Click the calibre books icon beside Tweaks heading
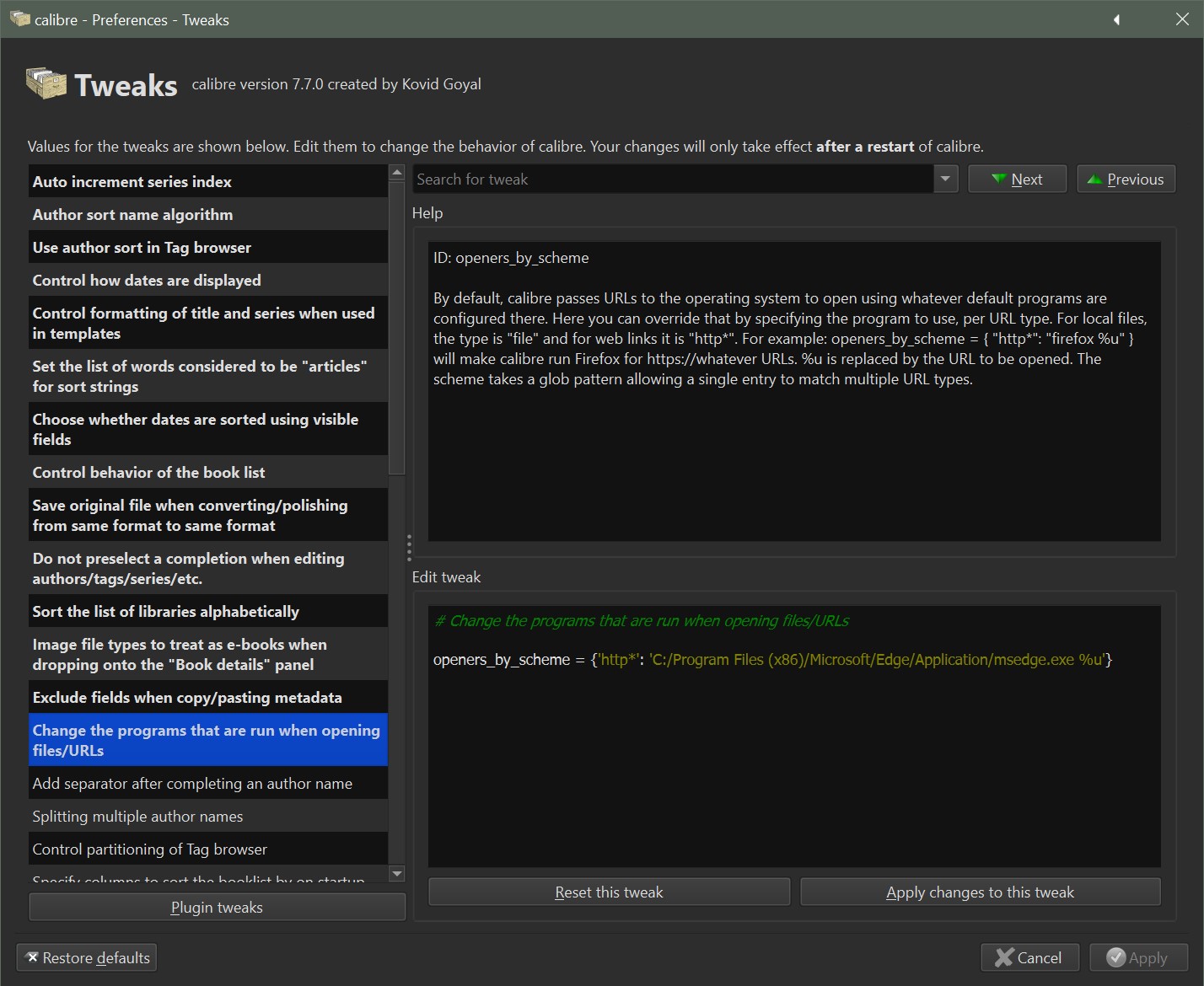This screenshot has height=986, width=1204. pos(46,83)
